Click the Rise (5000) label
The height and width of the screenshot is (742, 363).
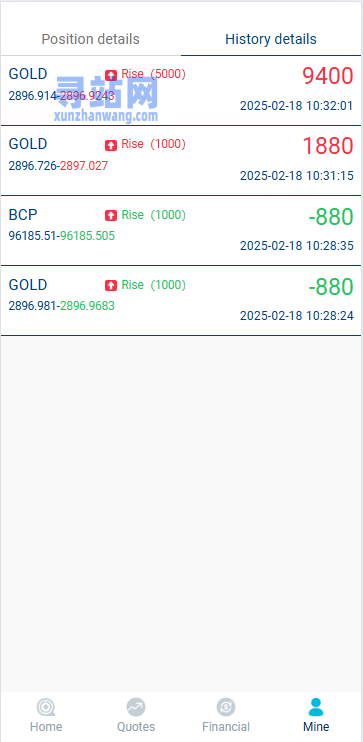point(153,74)
